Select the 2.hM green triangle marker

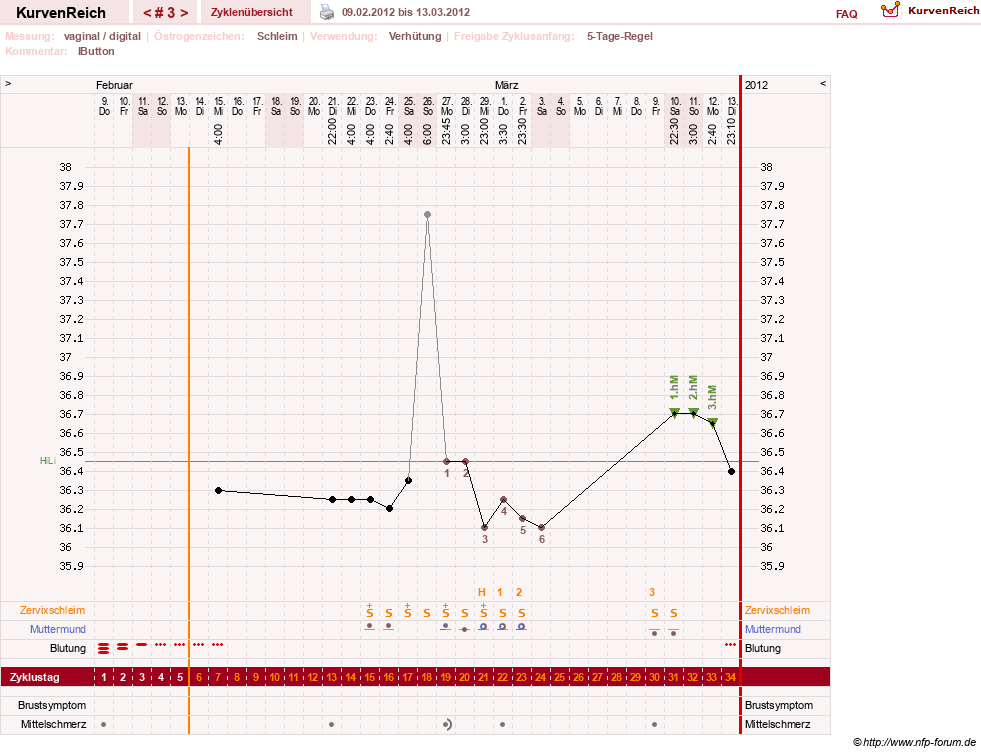[x=693, y=412]
